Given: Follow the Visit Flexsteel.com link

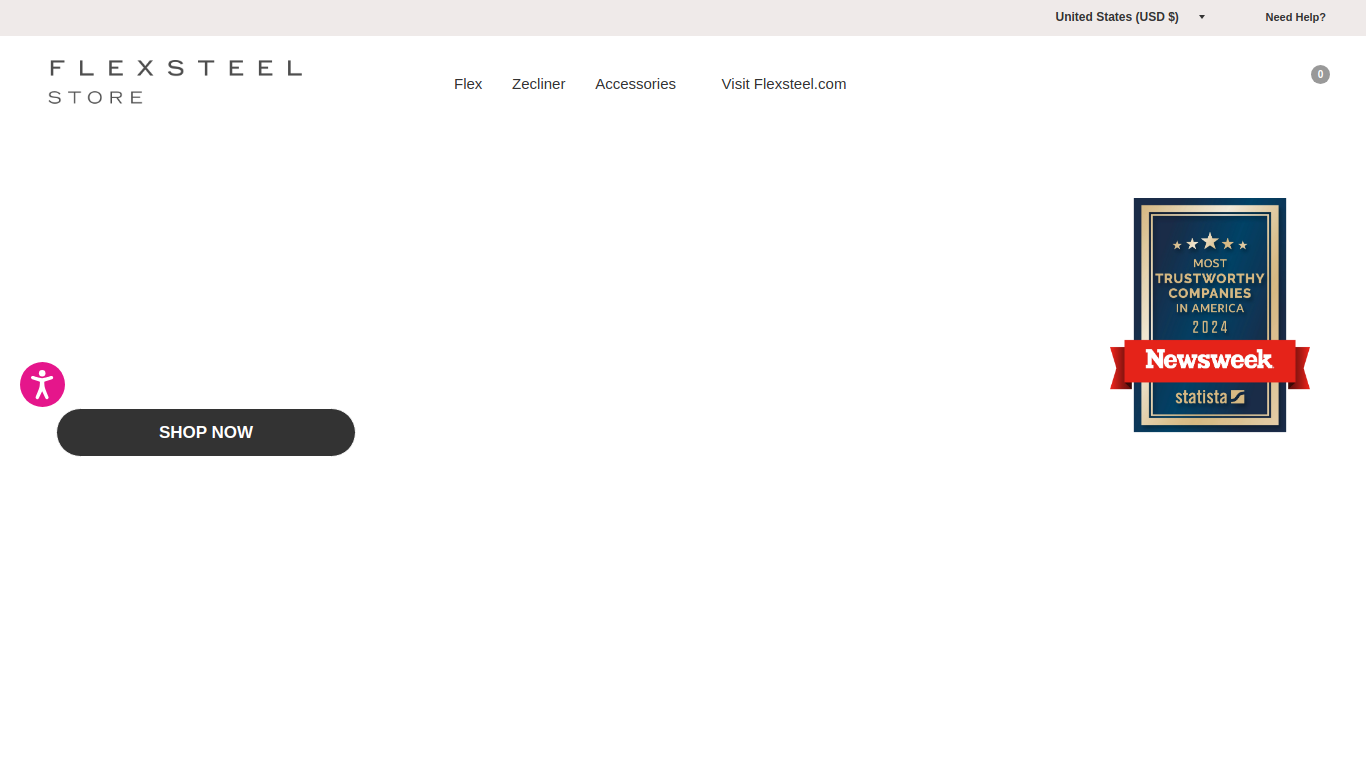Looking at the screenshot, I should point(784,84).
